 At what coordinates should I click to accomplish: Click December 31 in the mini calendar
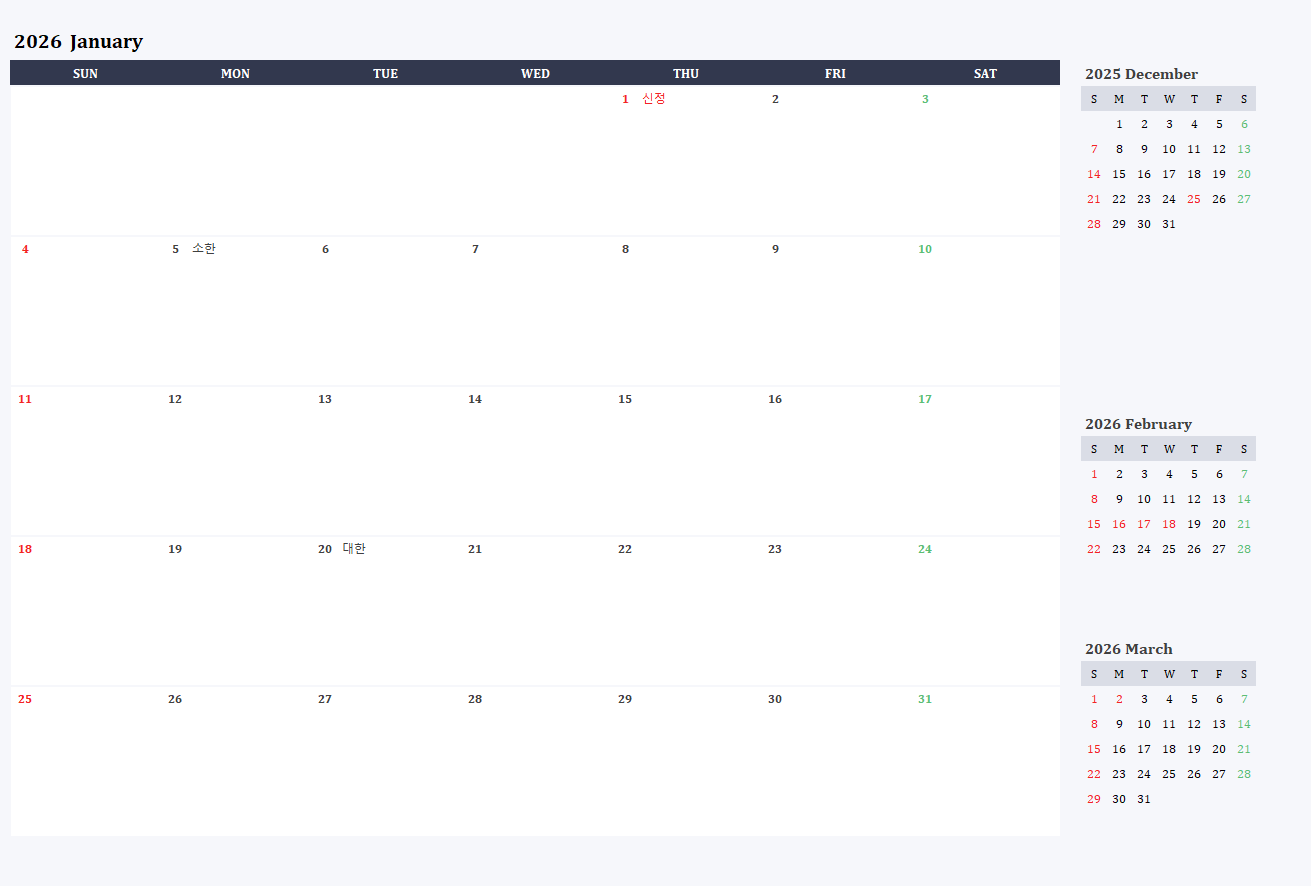(x=1169, y=224)
